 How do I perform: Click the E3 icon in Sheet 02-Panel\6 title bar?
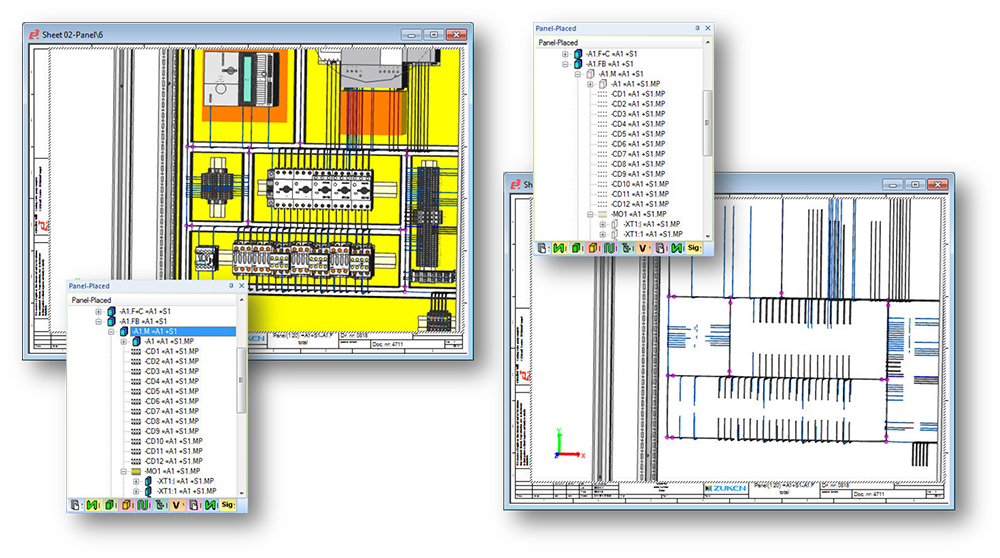[x=33, y=33]
